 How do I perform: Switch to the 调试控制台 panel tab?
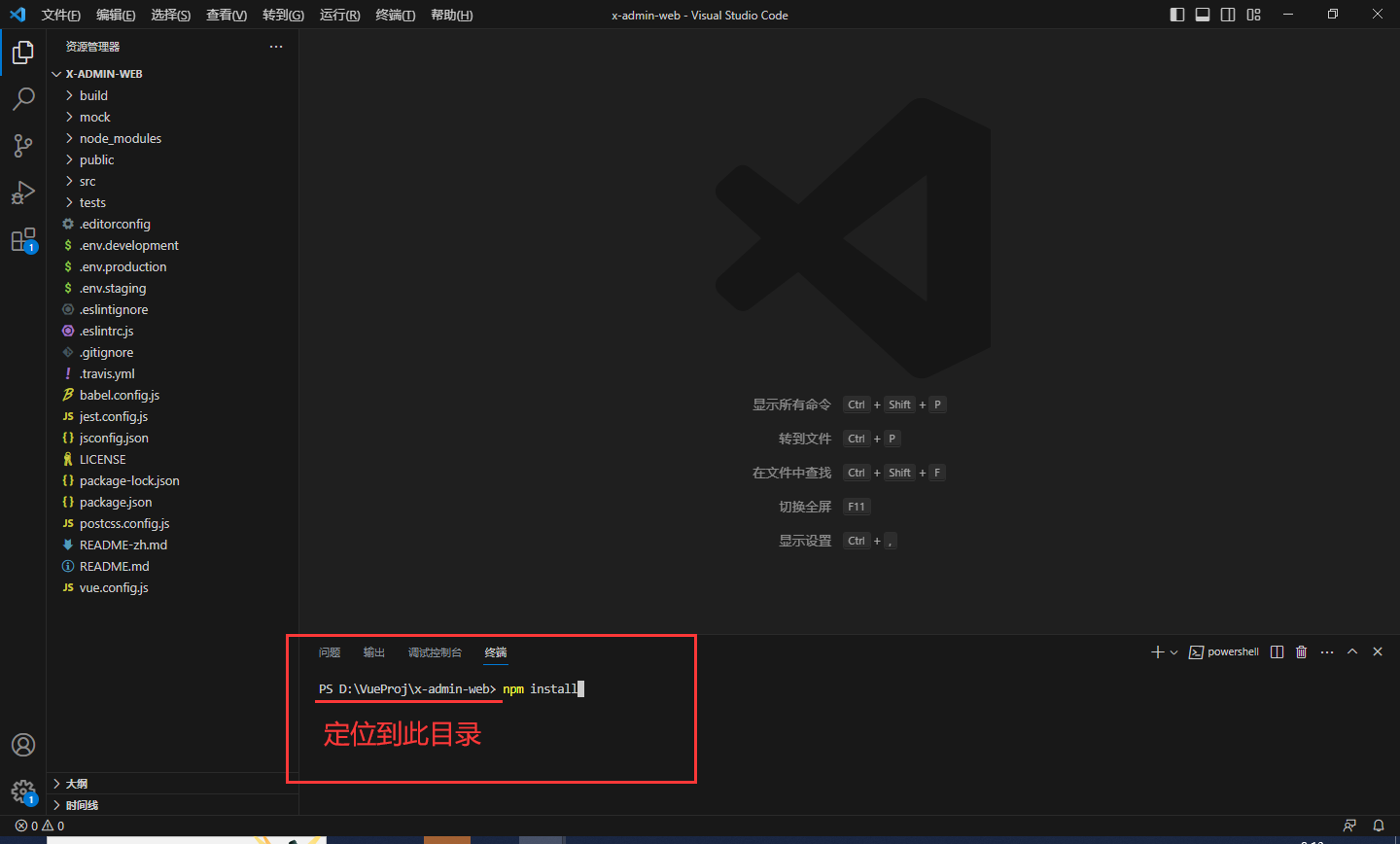click(435, 652)
